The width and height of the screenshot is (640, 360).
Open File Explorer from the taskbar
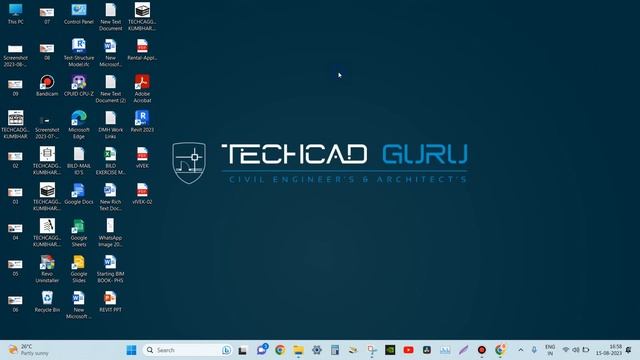(298, 350)
